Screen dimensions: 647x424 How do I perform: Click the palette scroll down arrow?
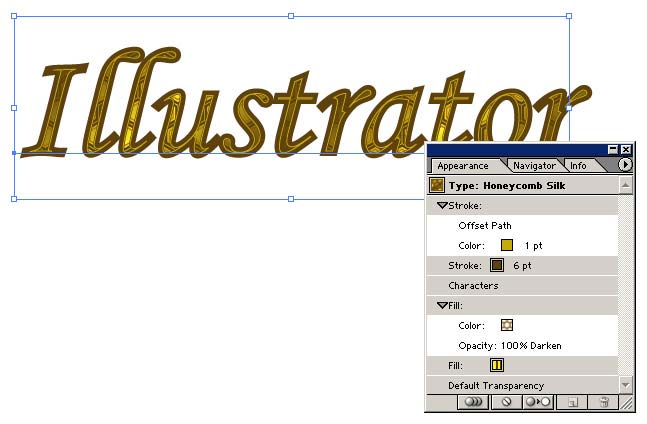point(626,385)
